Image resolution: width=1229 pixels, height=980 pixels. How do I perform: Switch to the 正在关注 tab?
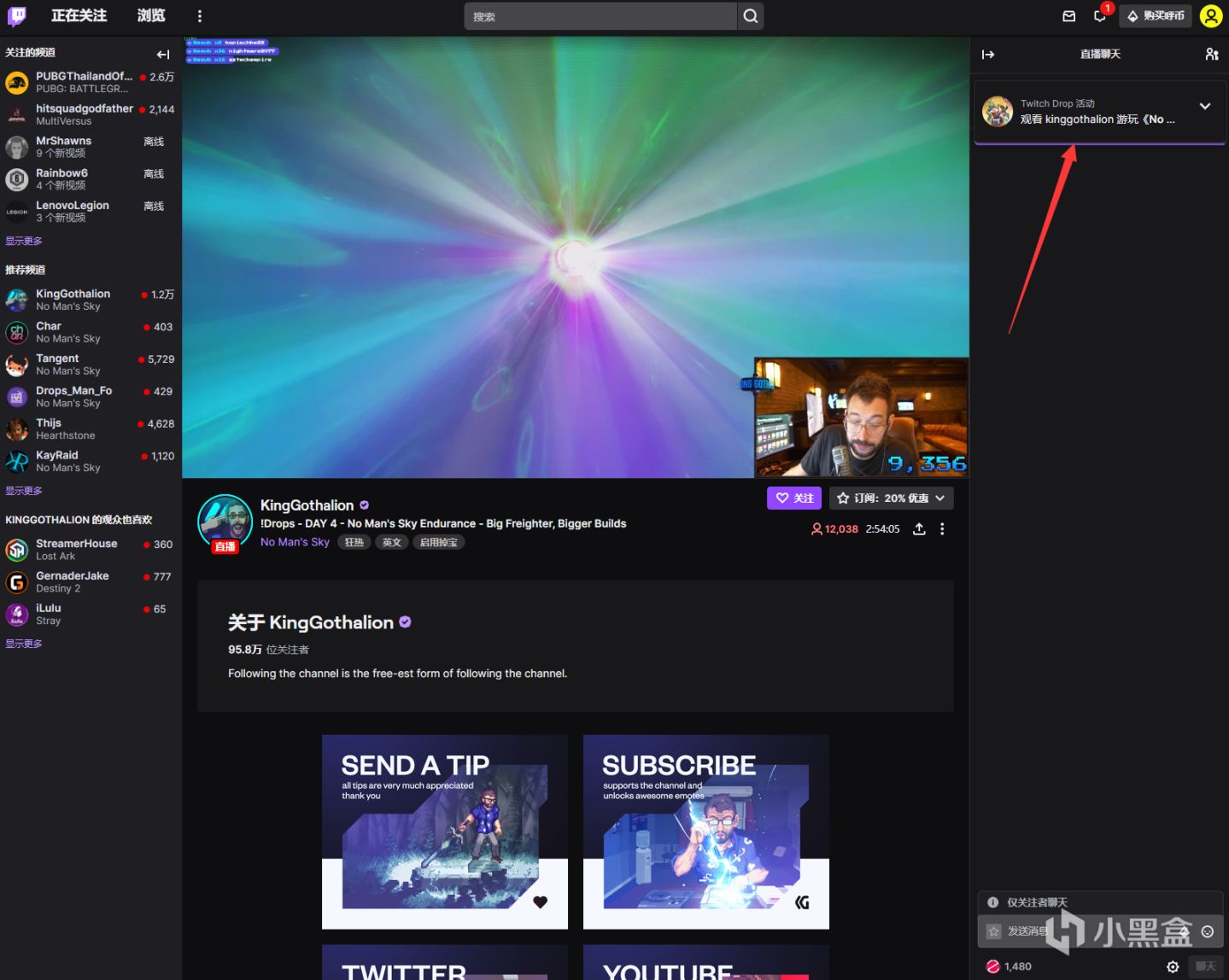pyautogui.click(x=79, y=15)
